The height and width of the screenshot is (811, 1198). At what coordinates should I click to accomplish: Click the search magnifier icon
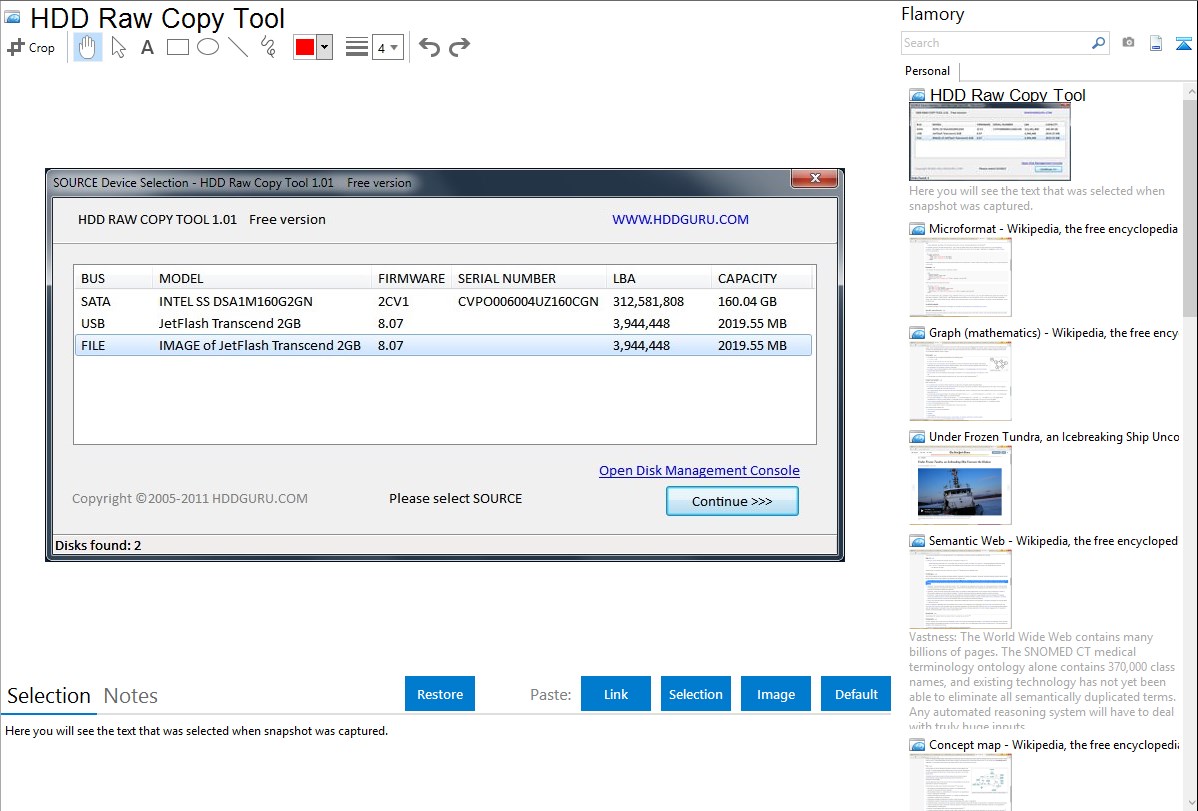click(1098, 43)
